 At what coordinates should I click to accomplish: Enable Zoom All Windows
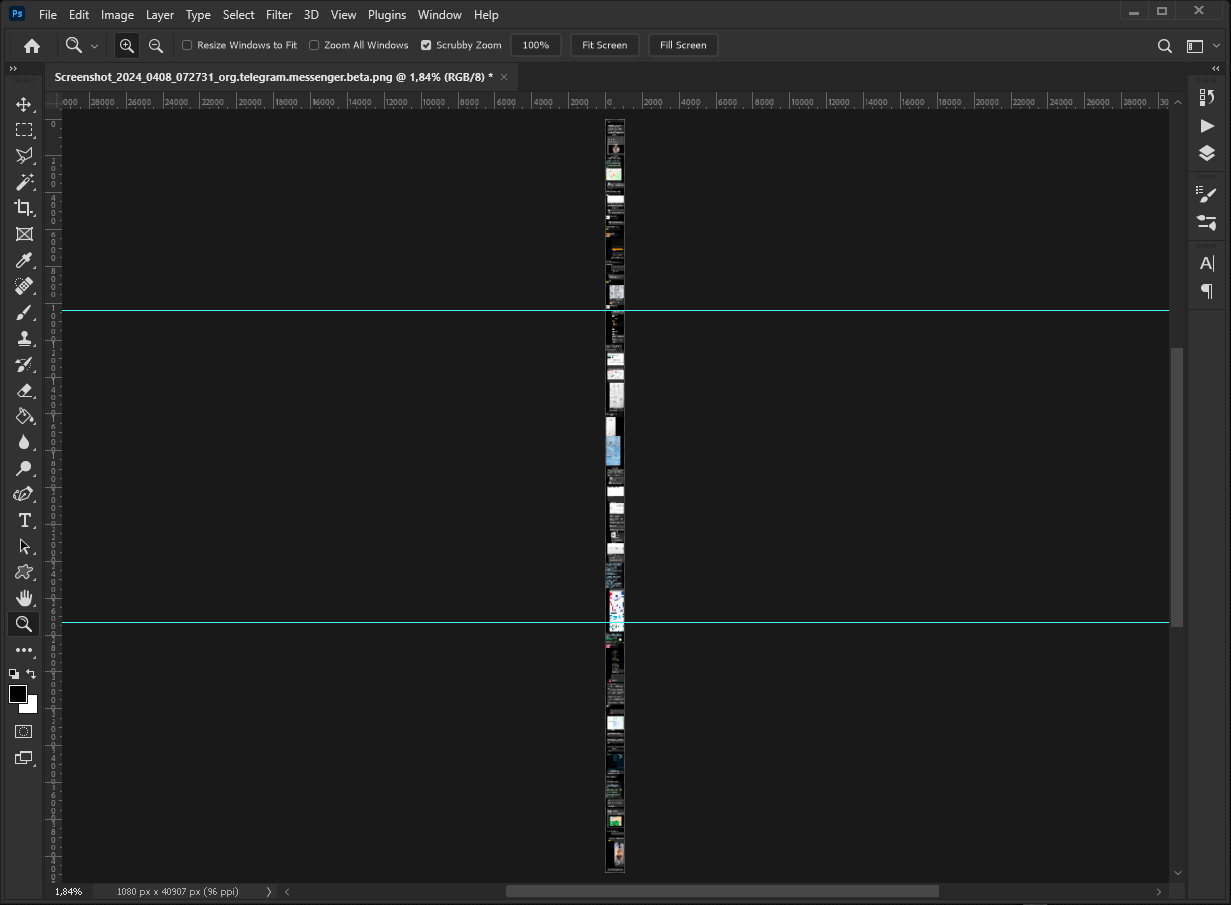tap(314, 45)
